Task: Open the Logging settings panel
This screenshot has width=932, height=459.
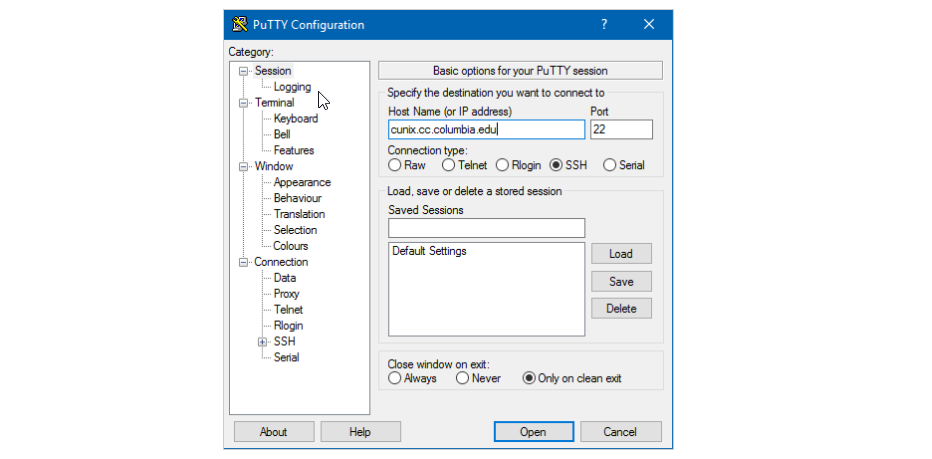Action: (292, 87)
